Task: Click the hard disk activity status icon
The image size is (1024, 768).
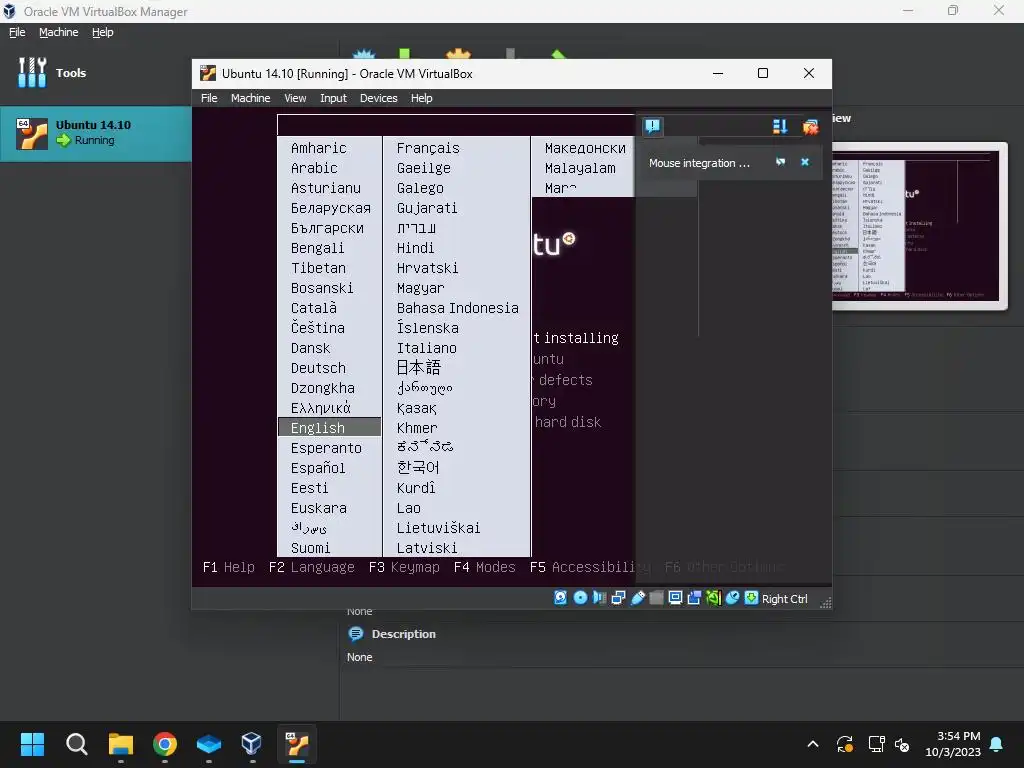Action: tap(560, 598)
